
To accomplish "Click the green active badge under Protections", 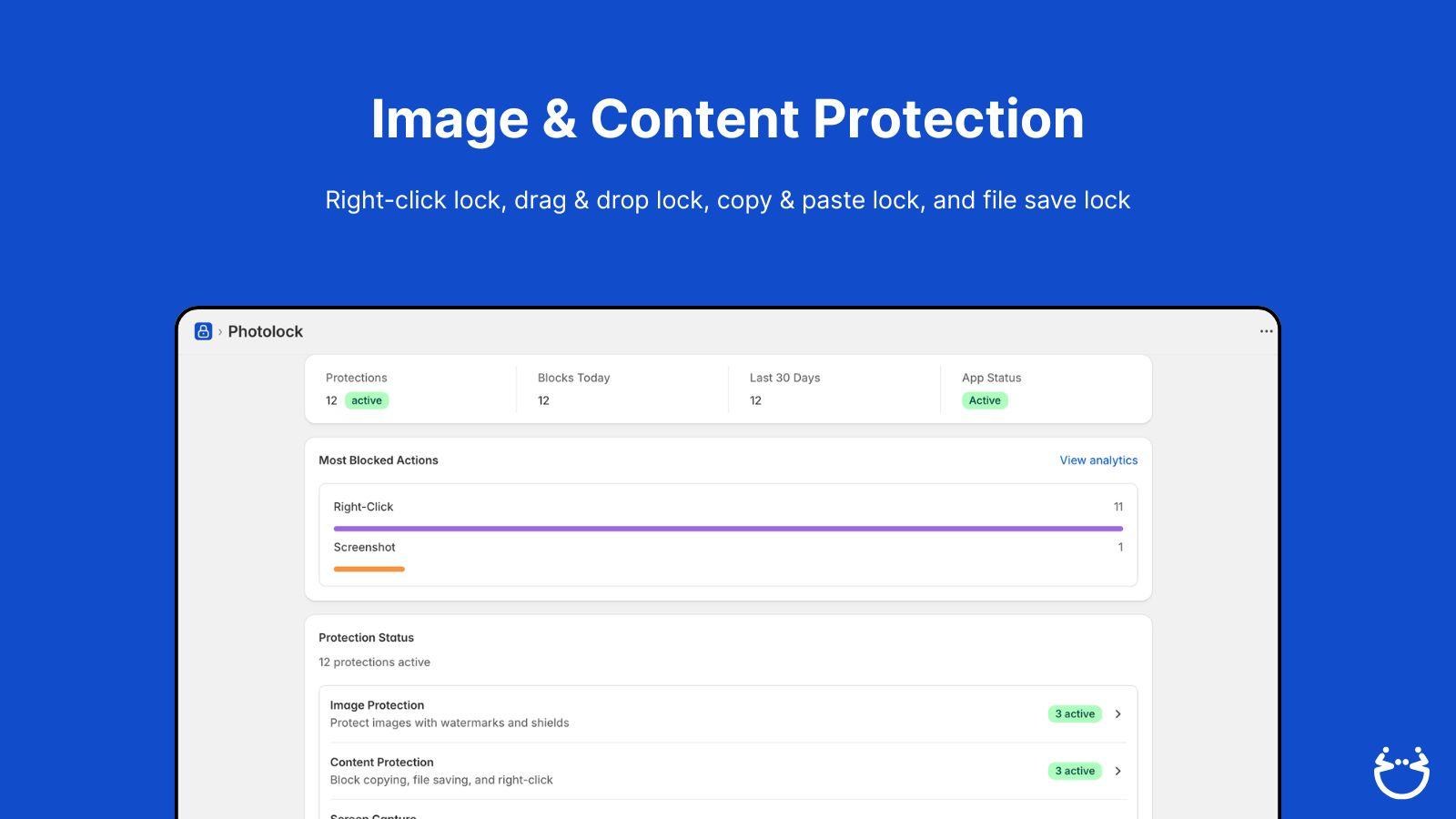I will pos(367,400).
